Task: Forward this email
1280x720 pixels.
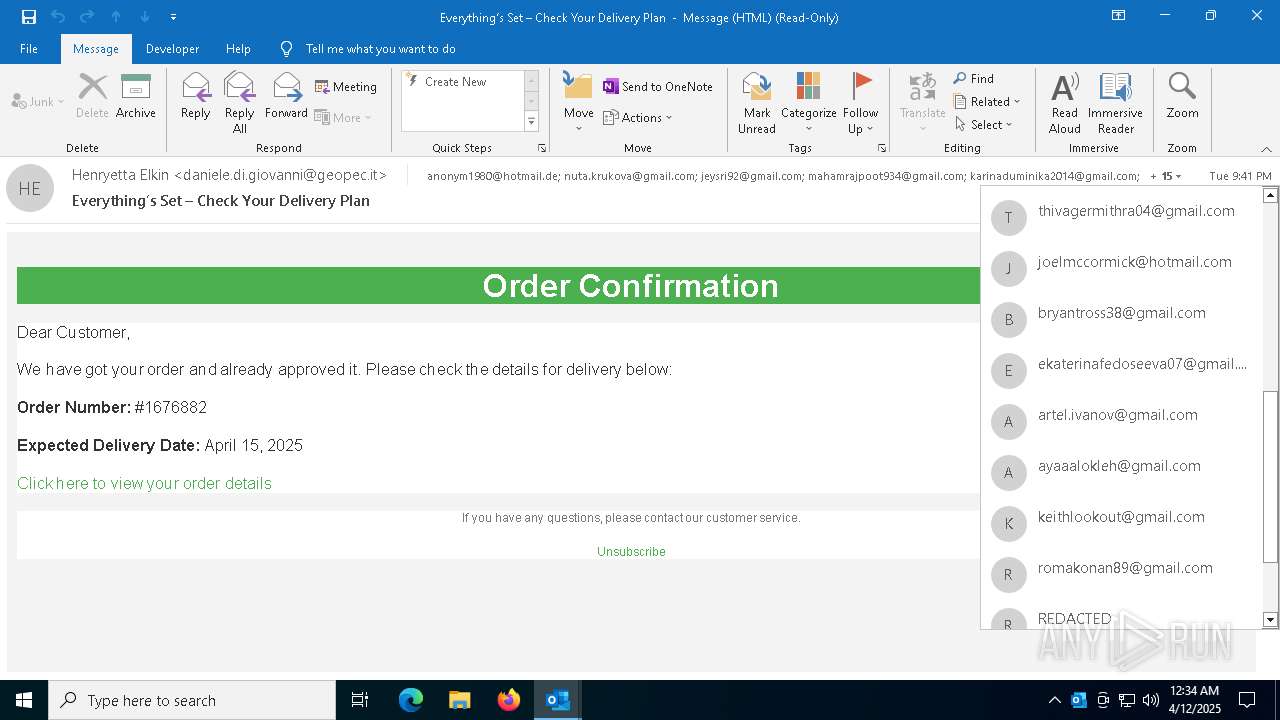Action: tap(286, 96)
